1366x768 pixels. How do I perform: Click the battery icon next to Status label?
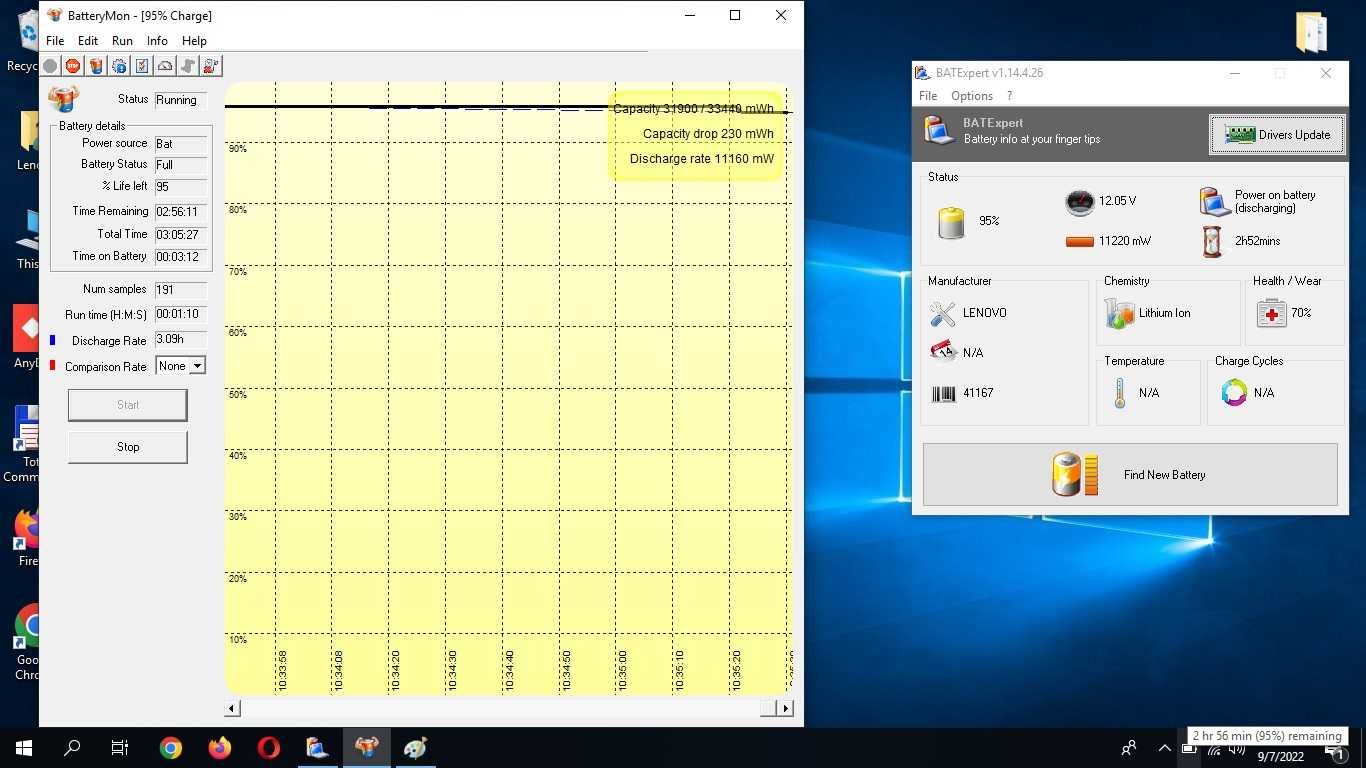63,98
